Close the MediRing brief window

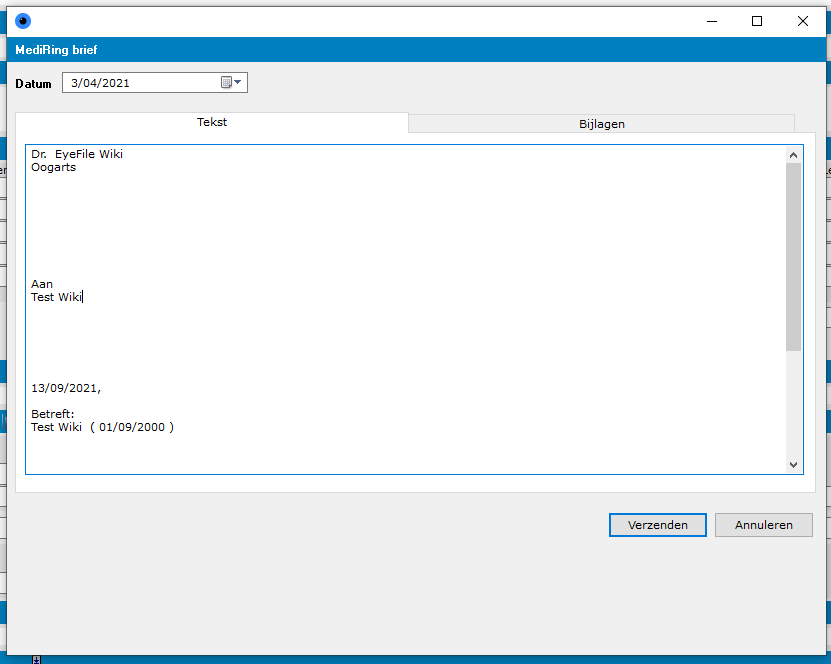[802, 21]
